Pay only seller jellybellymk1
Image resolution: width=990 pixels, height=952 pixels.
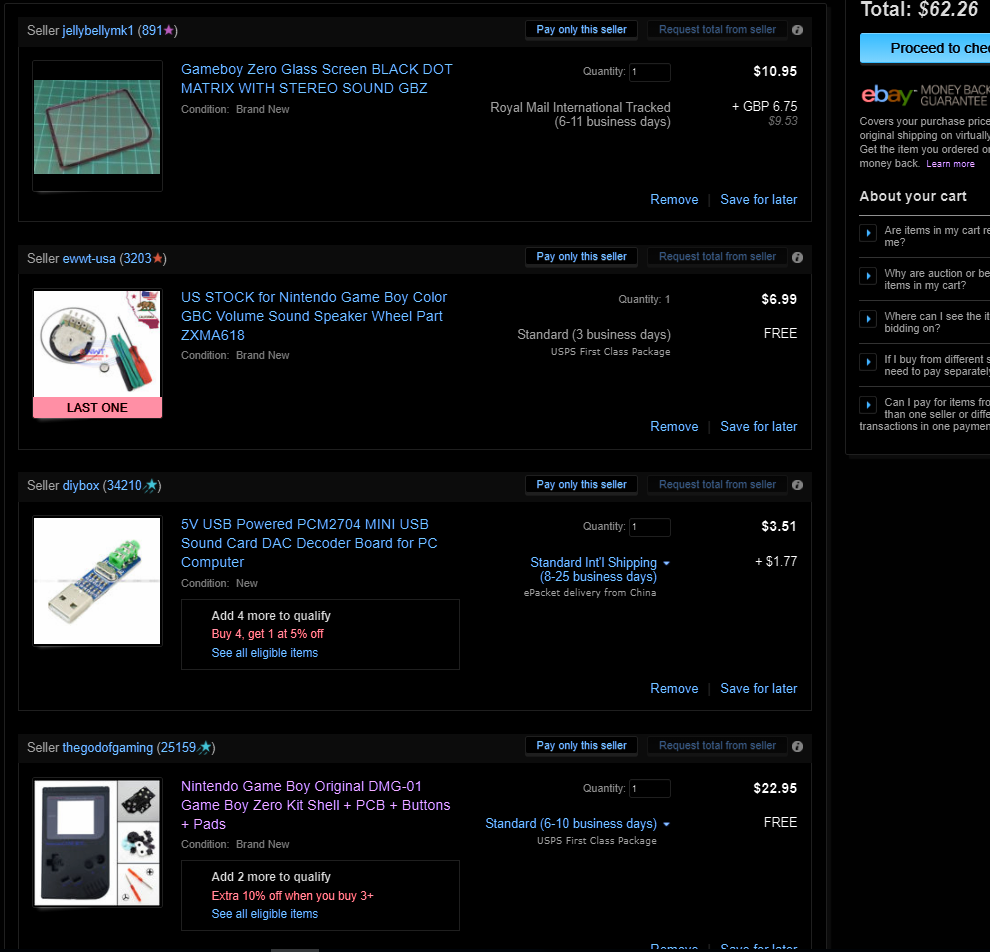click(x=581, y=29)
